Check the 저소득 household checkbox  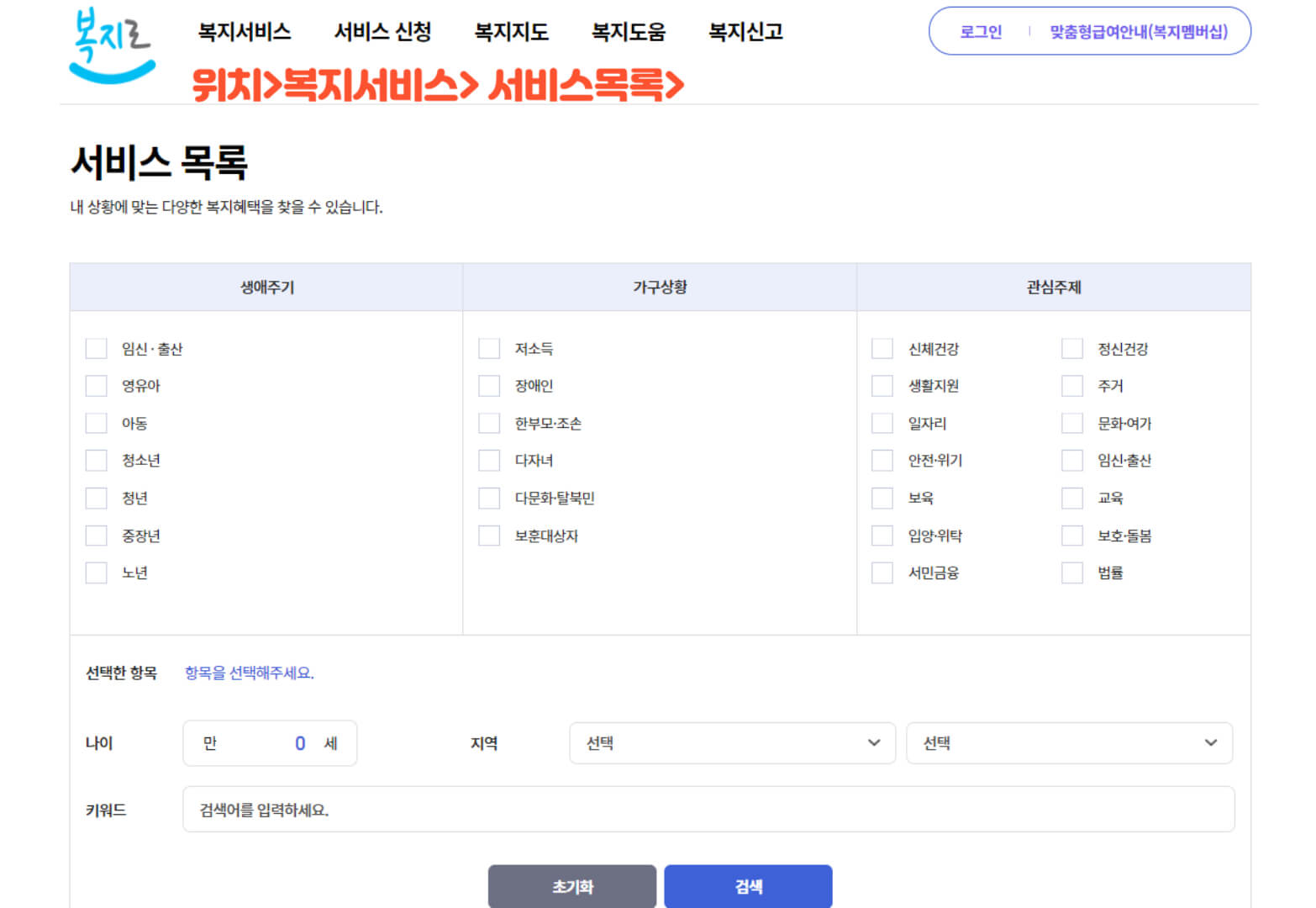489,348
